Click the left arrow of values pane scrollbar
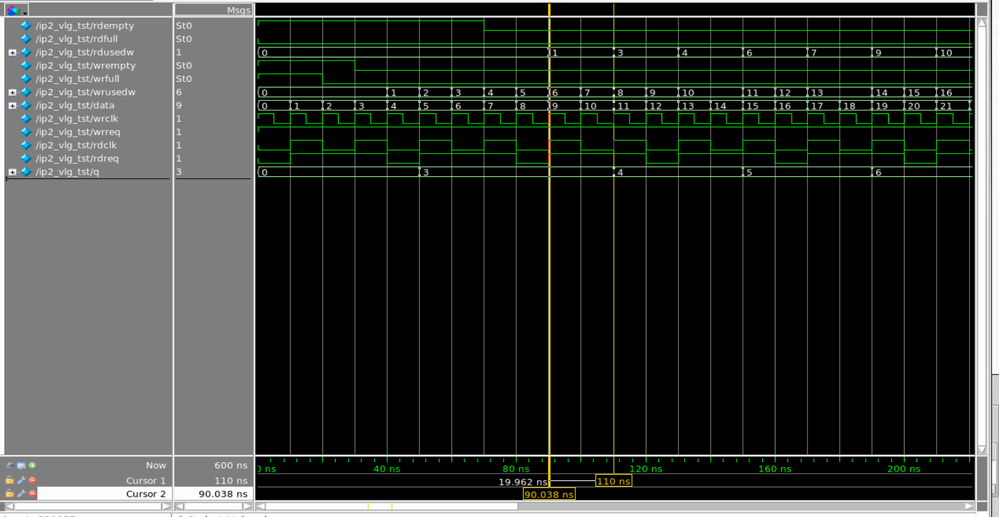Image resolution: width=999 pixels, height=517 pixels. (x=180, y=506)
